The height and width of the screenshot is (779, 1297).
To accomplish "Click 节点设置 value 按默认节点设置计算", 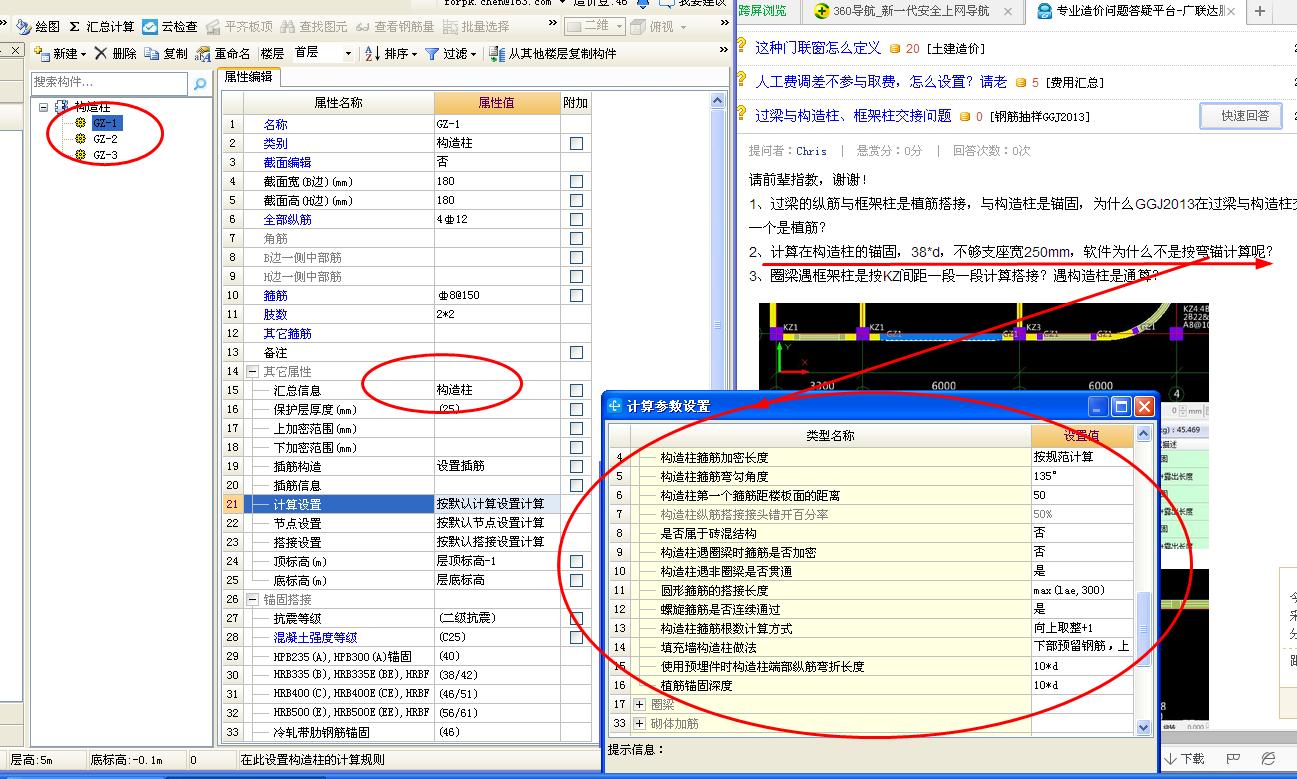I will 497,524.
